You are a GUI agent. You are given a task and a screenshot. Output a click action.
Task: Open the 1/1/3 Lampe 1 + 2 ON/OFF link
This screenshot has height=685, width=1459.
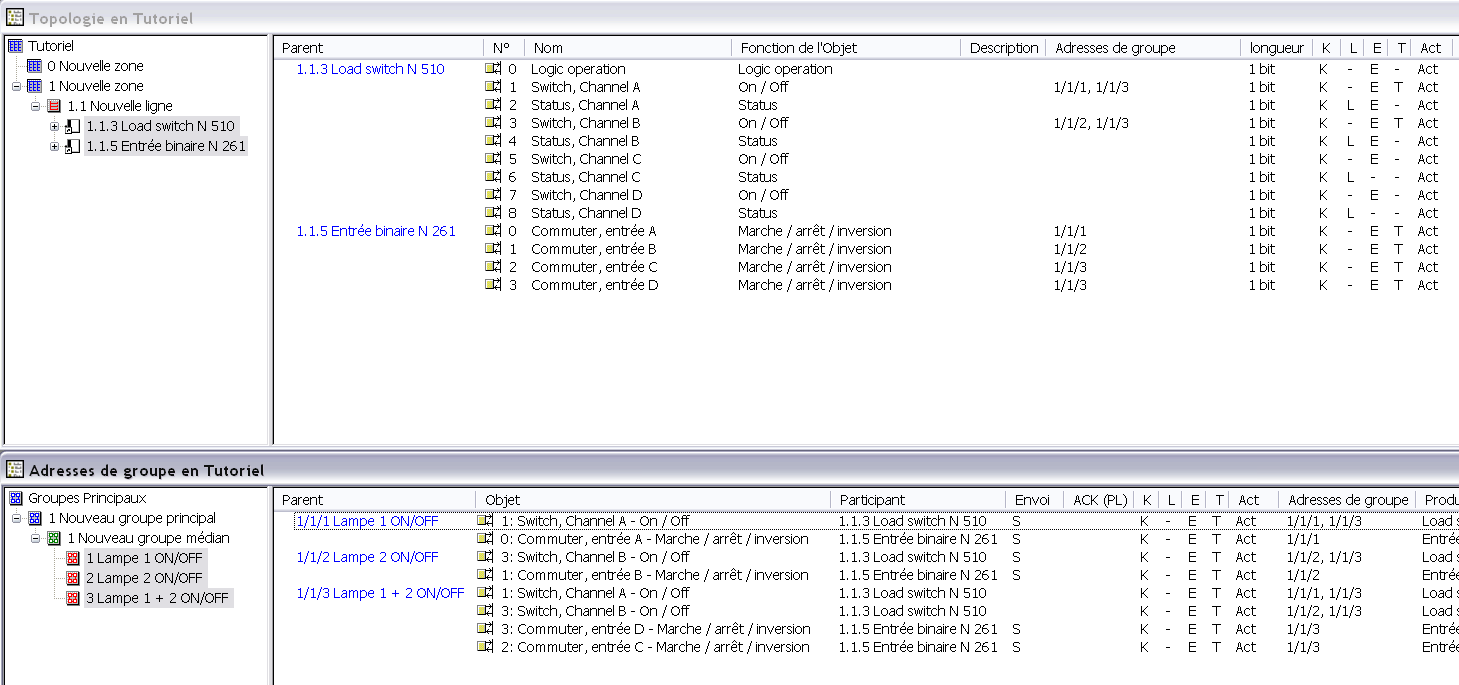click(380, 593)
